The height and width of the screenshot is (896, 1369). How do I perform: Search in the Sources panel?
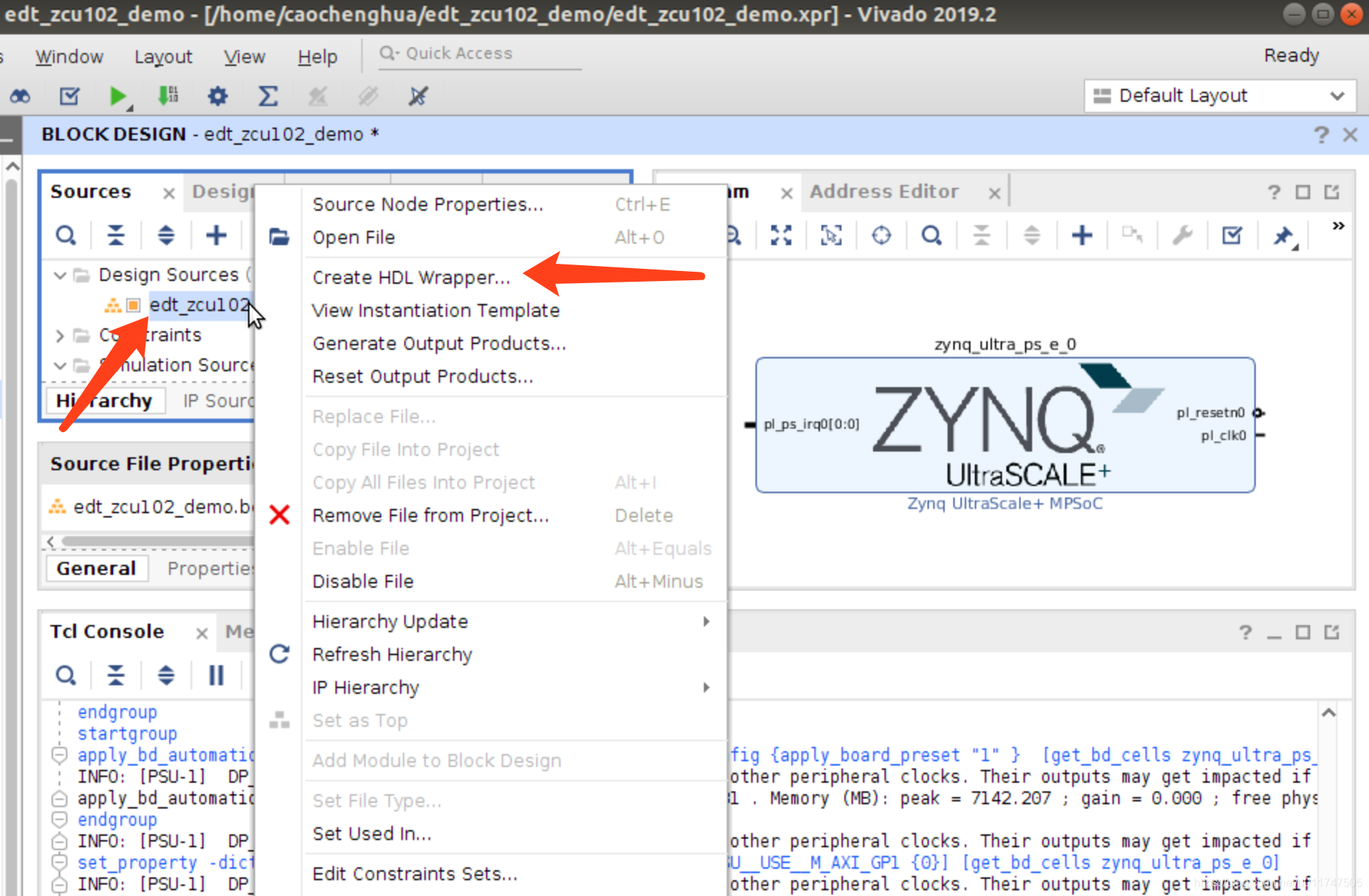point(66,235)
